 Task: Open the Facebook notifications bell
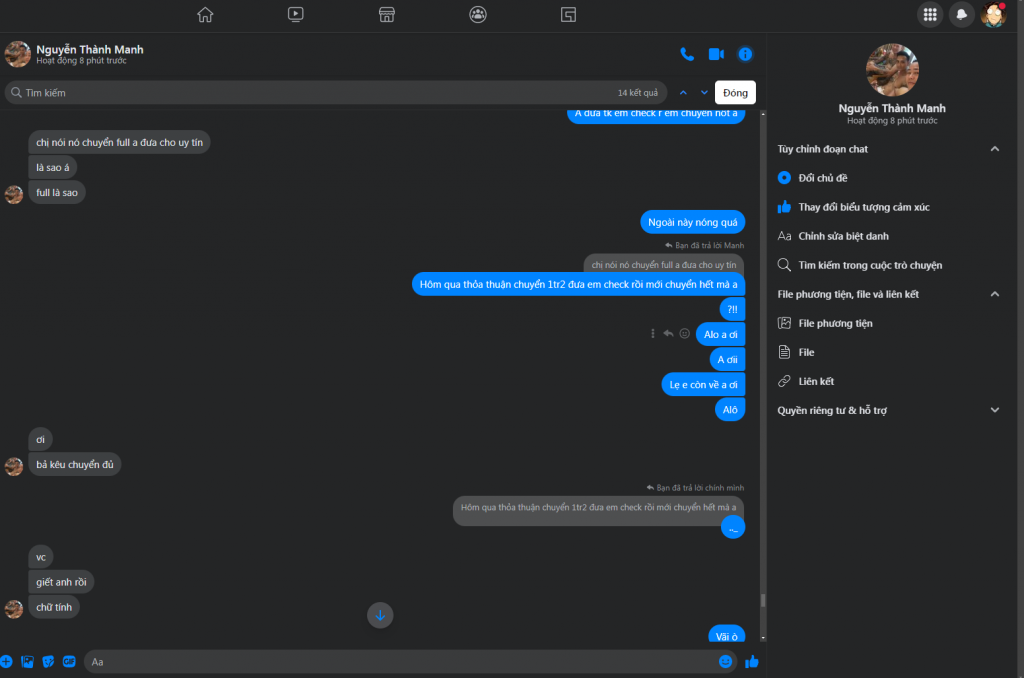pos(962,14)
